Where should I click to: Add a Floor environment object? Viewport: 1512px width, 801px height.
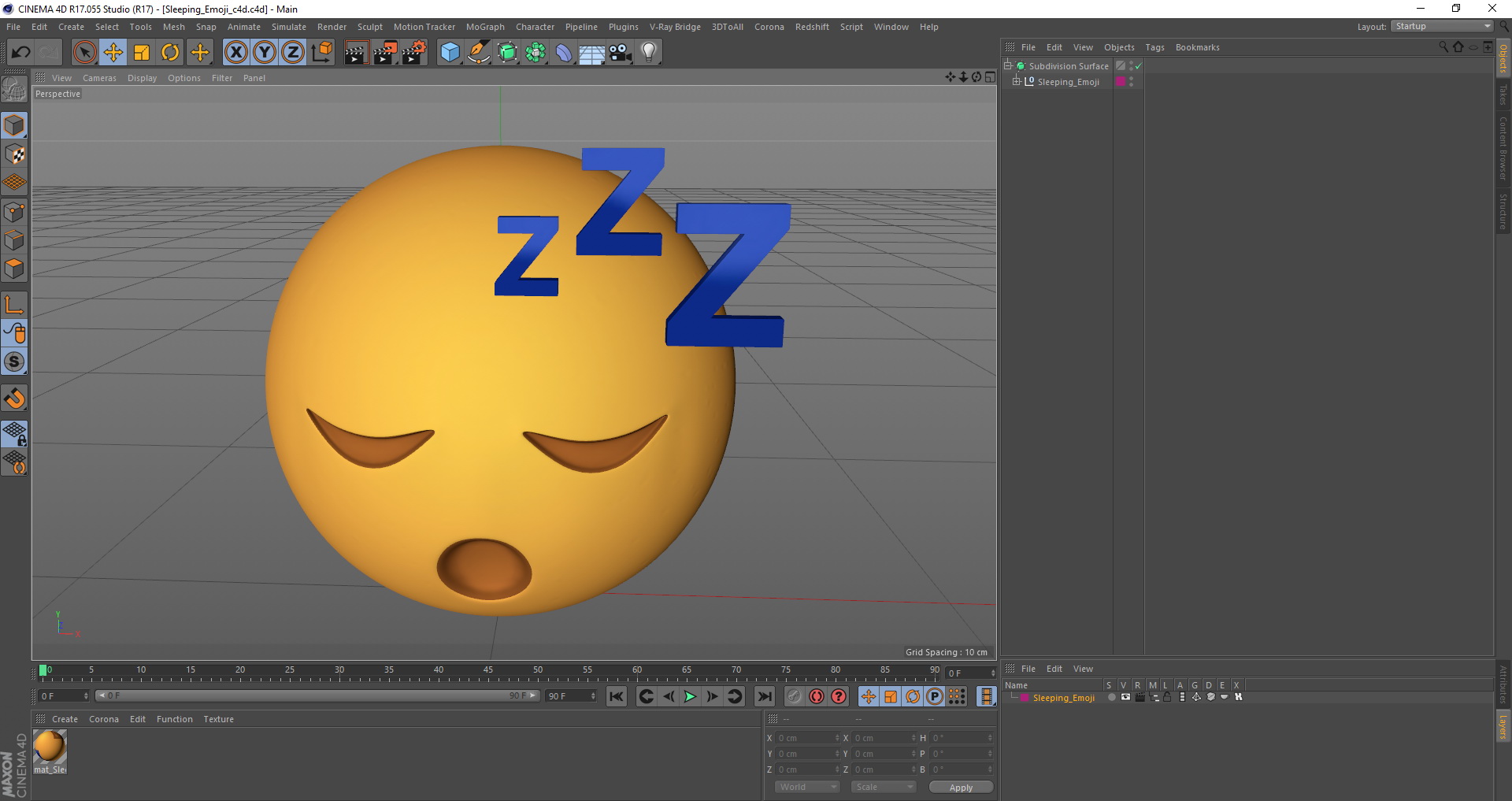tap(592, 53)
